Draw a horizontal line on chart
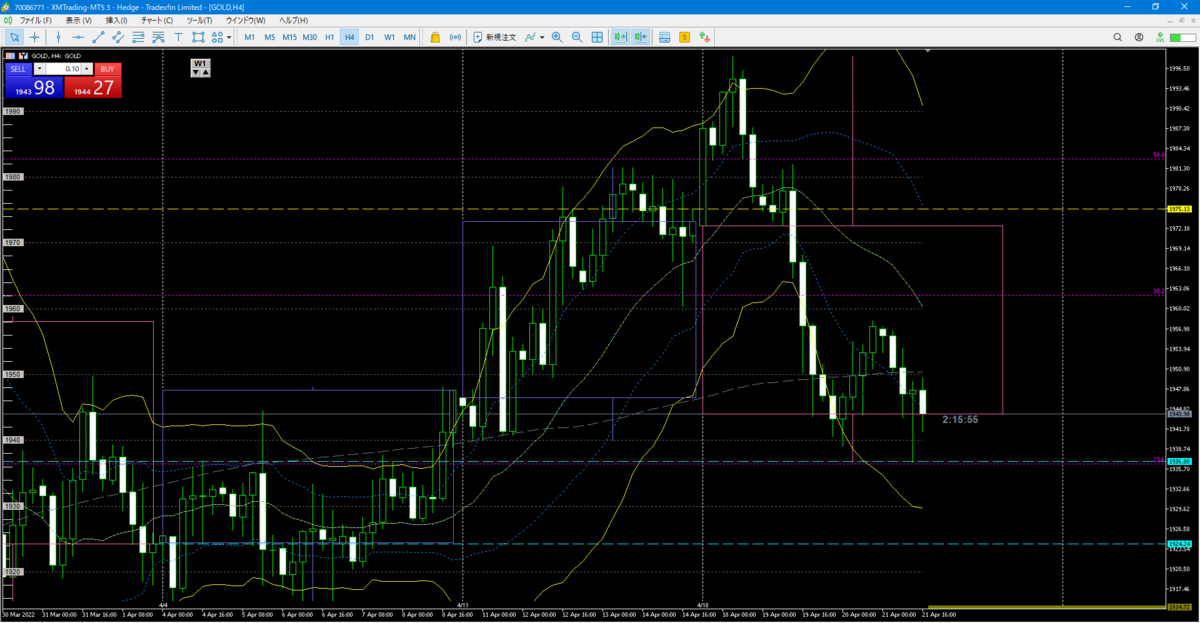1200x623 pixels. (x=78, y=37)
